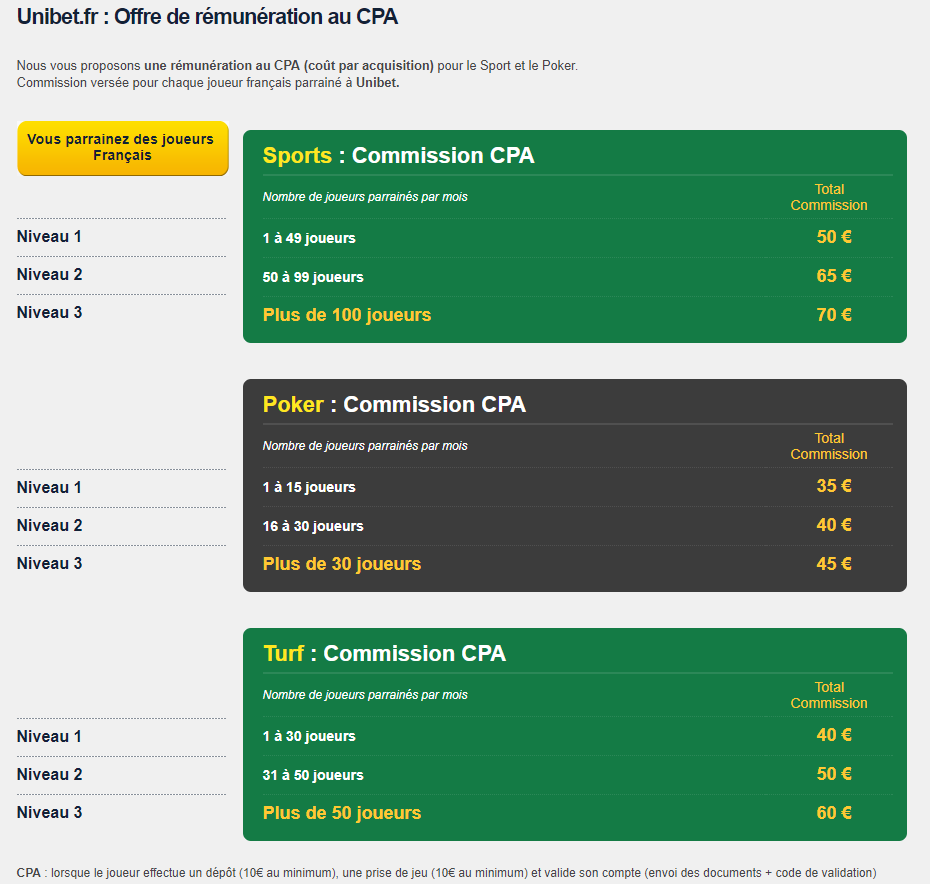This screenshot has height=884, width=930.
Task: Click the Poker Commission CPA heading
Action: pos(394,405)
